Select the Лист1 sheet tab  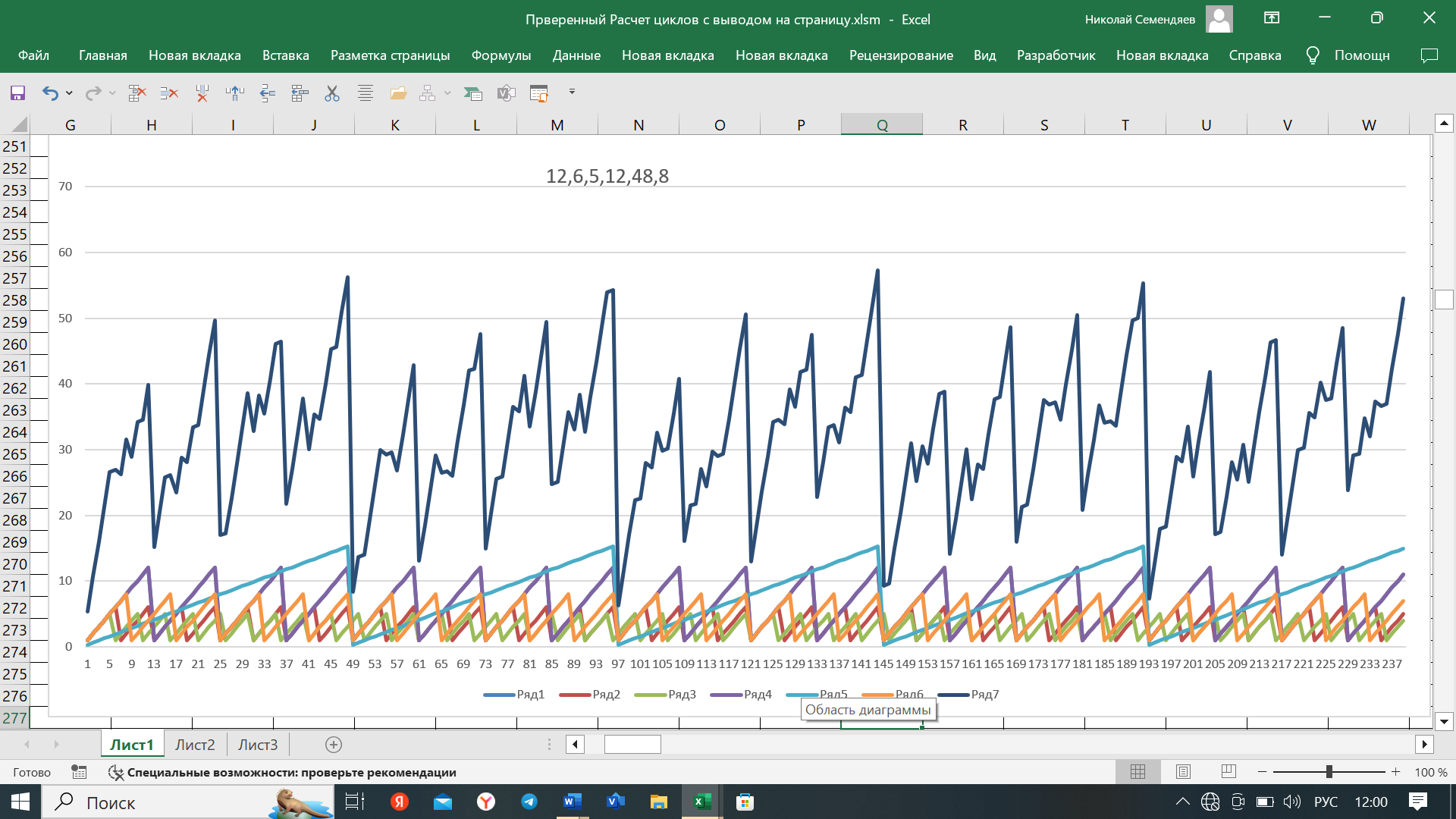tap(132, 745)
